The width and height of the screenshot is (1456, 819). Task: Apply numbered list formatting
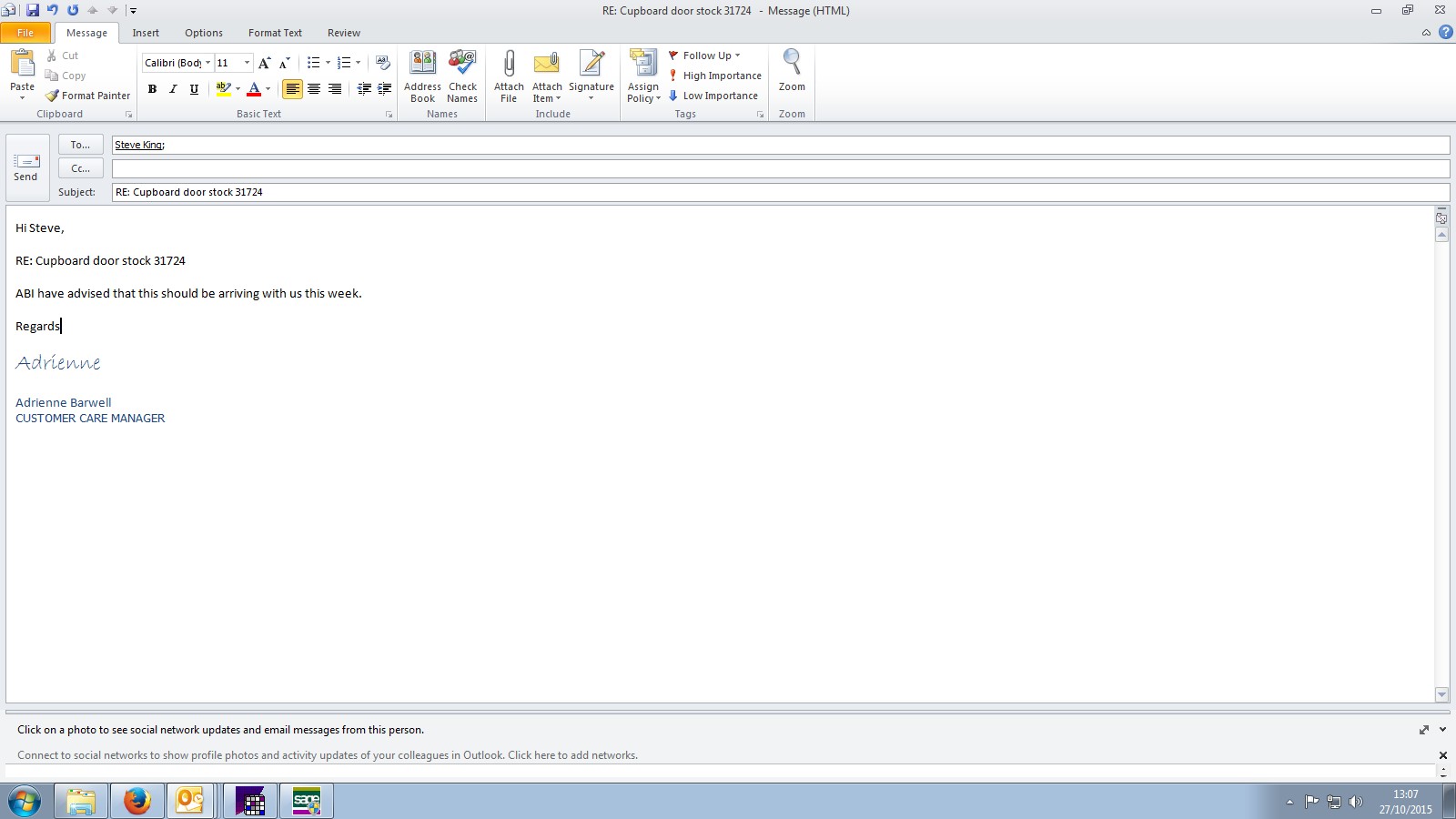point(343,63)
